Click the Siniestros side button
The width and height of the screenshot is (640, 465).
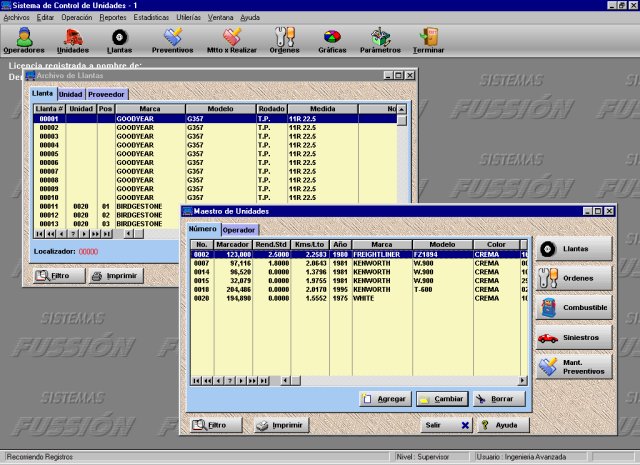(x=573, y=338)
